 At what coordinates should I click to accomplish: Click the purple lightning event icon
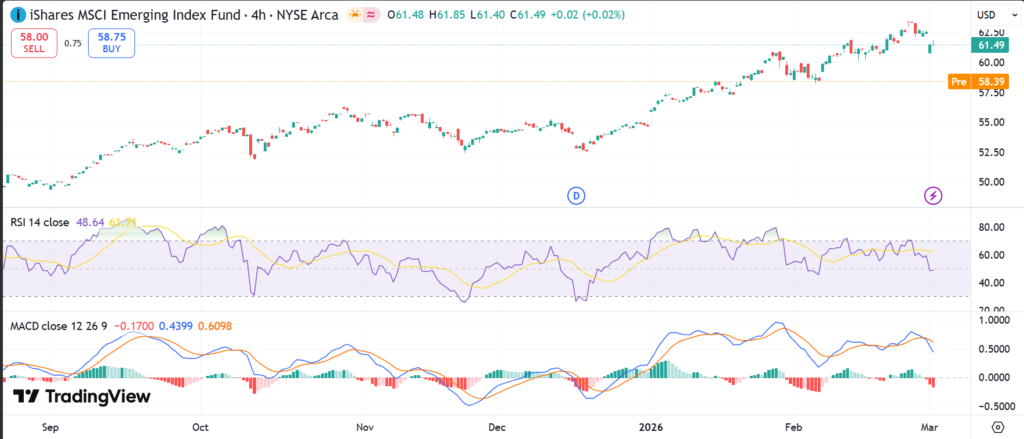[932, 195]
